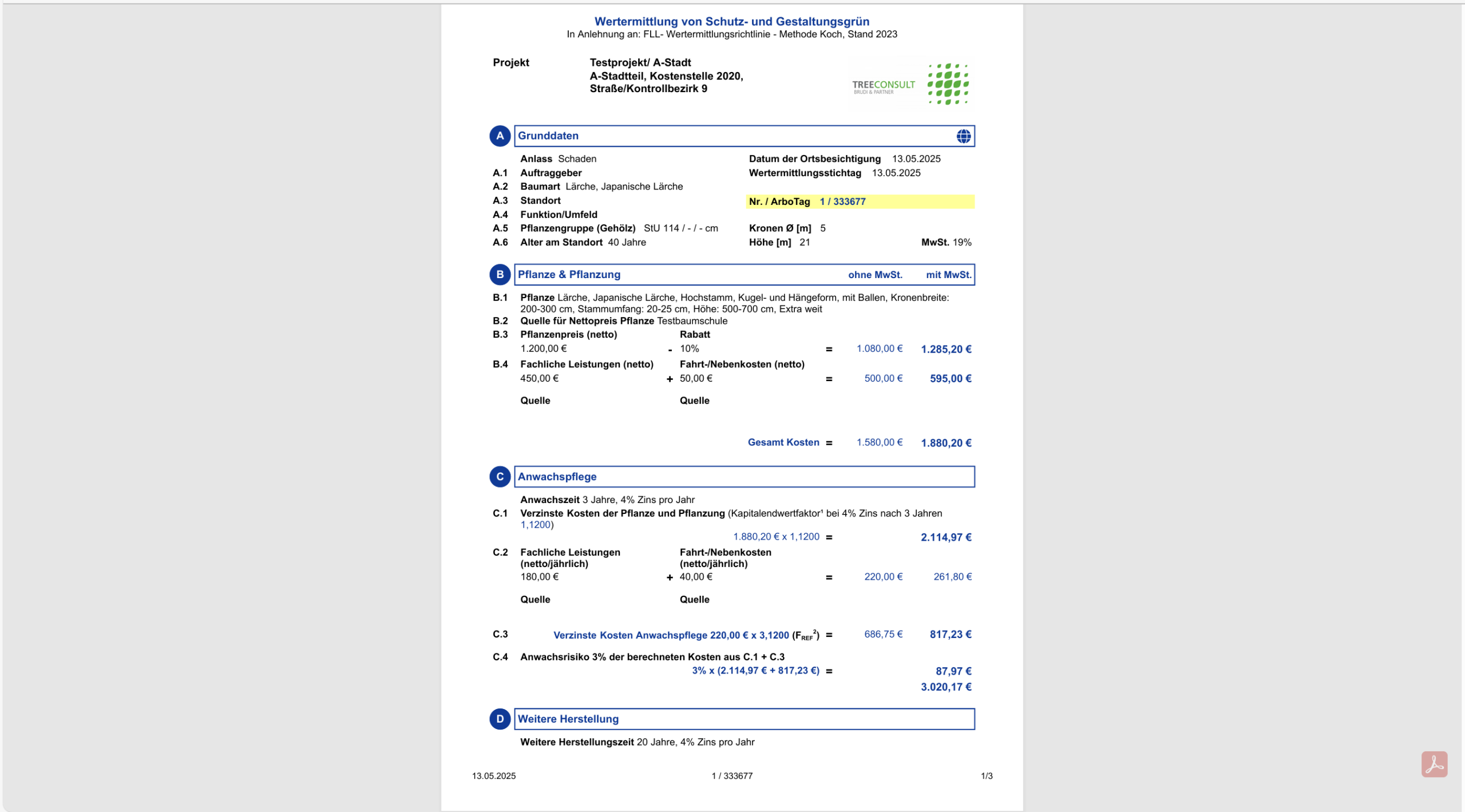Screen dimensions: 1465x812
Task: Click the project name Testprojekt/ A-Stadt
Action: (640, 62)
